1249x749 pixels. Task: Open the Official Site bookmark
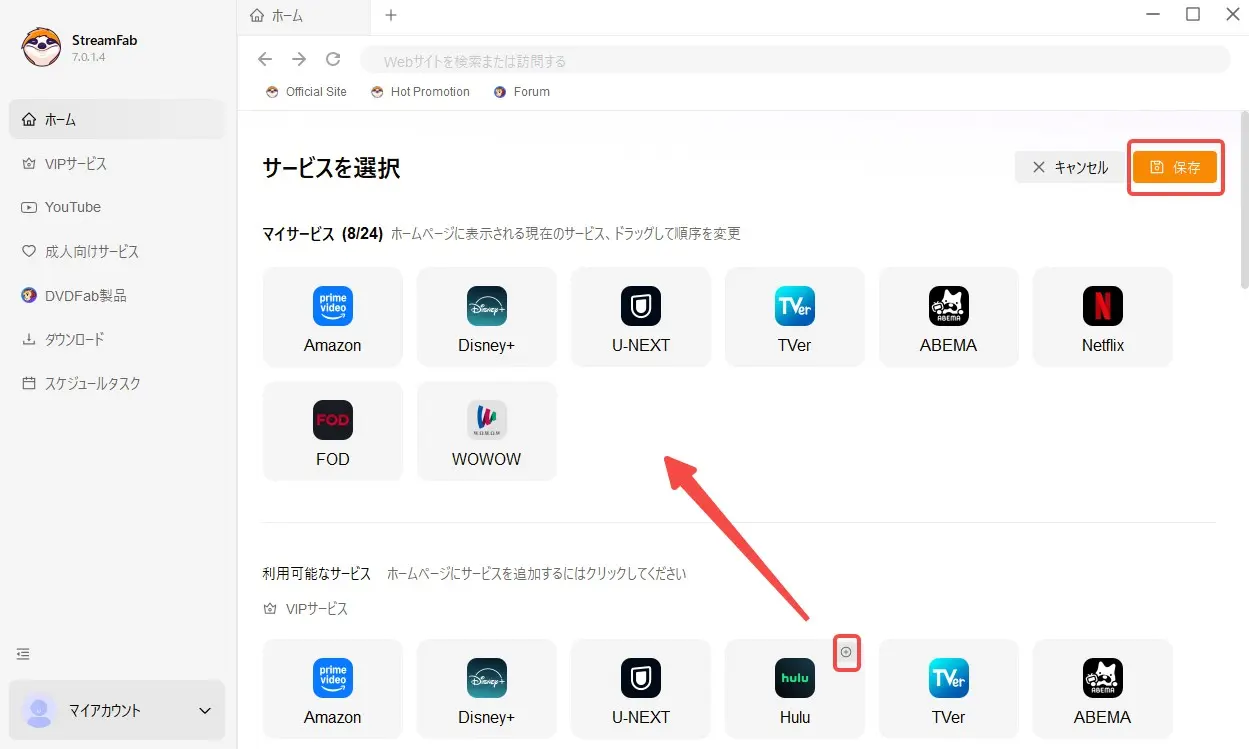click(x=306, y=92)
